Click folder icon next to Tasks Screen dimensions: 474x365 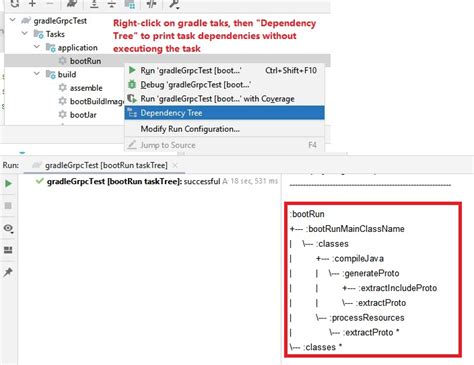pos(38,34)
